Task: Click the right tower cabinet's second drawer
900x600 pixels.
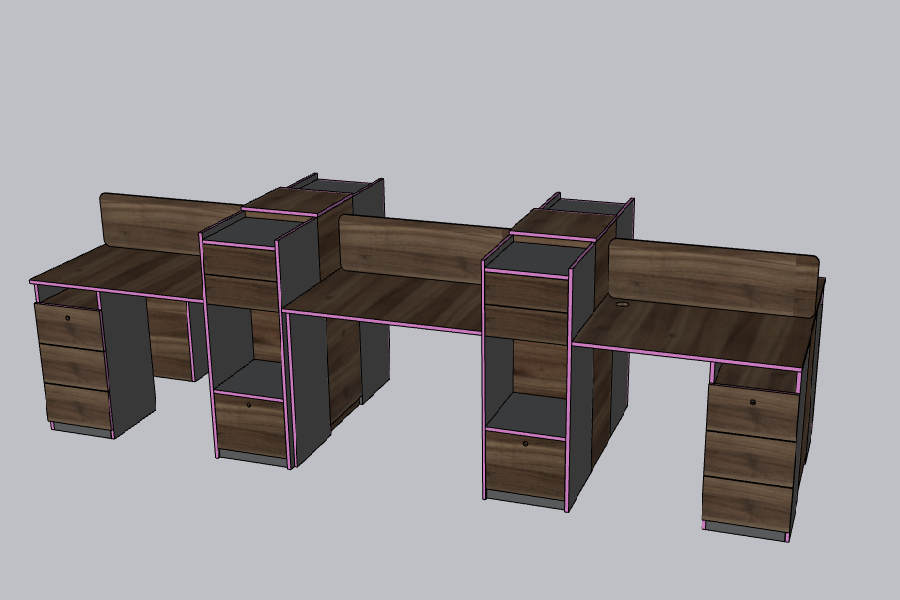Action: point(525,325)
